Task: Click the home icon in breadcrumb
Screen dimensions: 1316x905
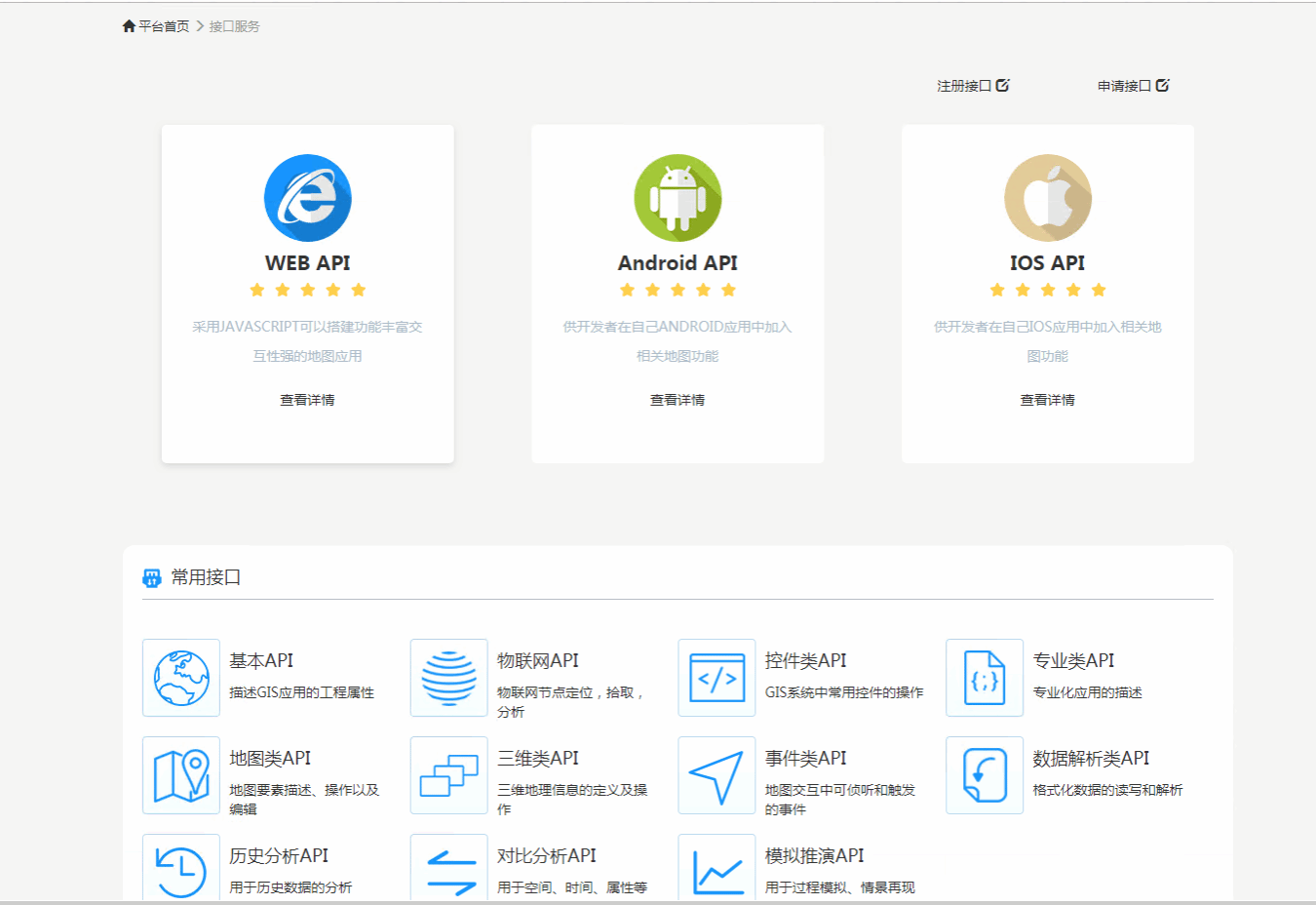Action: point(129,26)
